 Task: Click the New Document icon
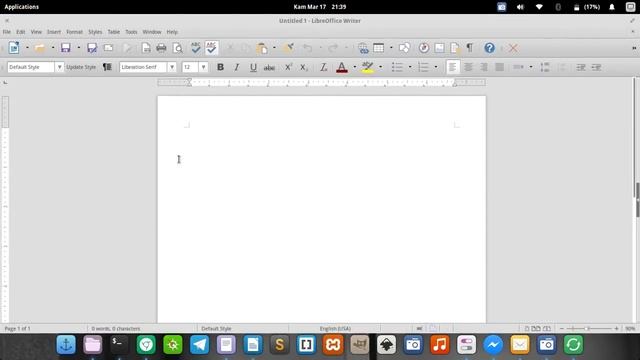[14, 48]
